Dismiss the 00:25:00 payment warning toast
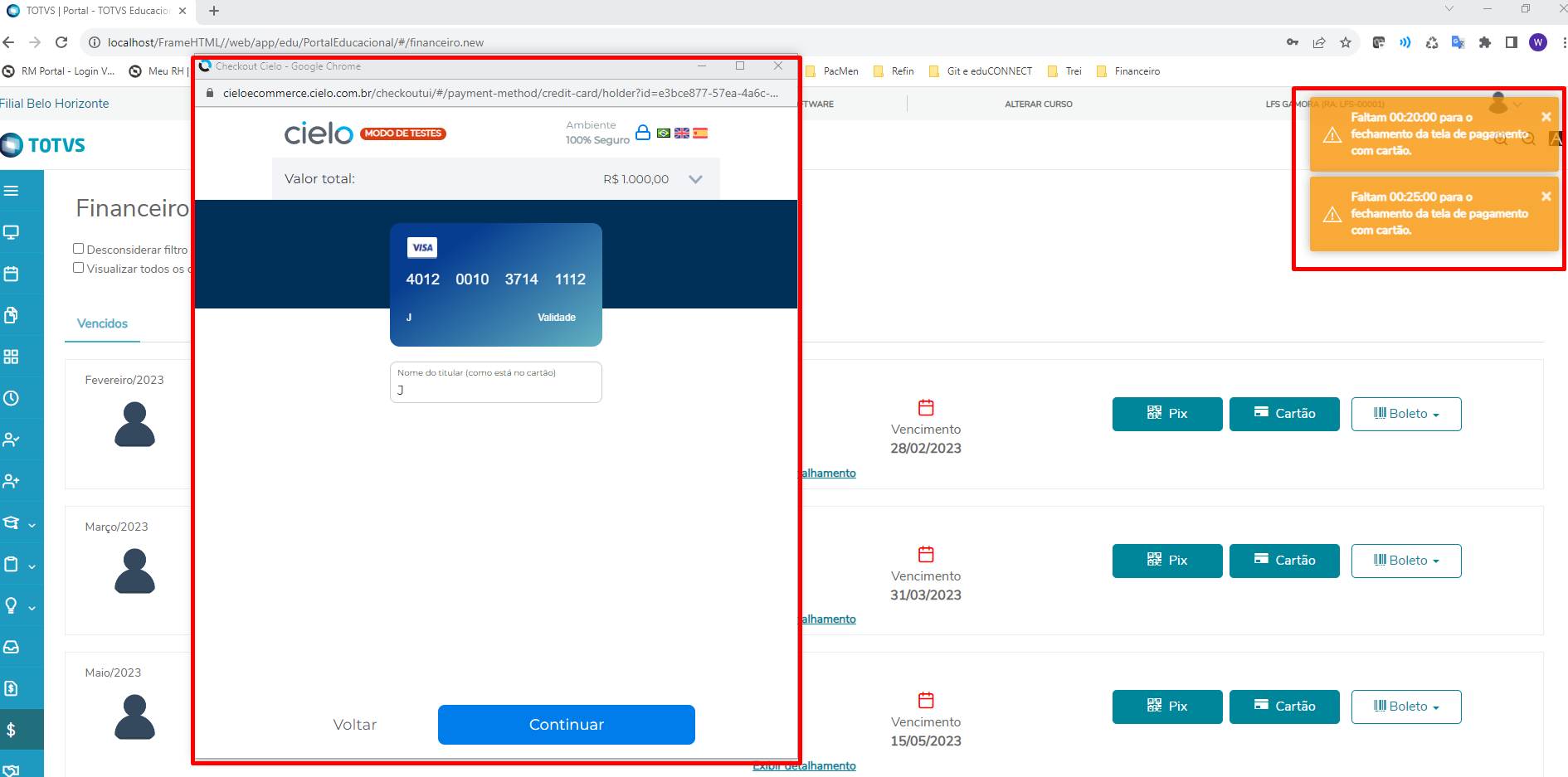 [1546, 197]
